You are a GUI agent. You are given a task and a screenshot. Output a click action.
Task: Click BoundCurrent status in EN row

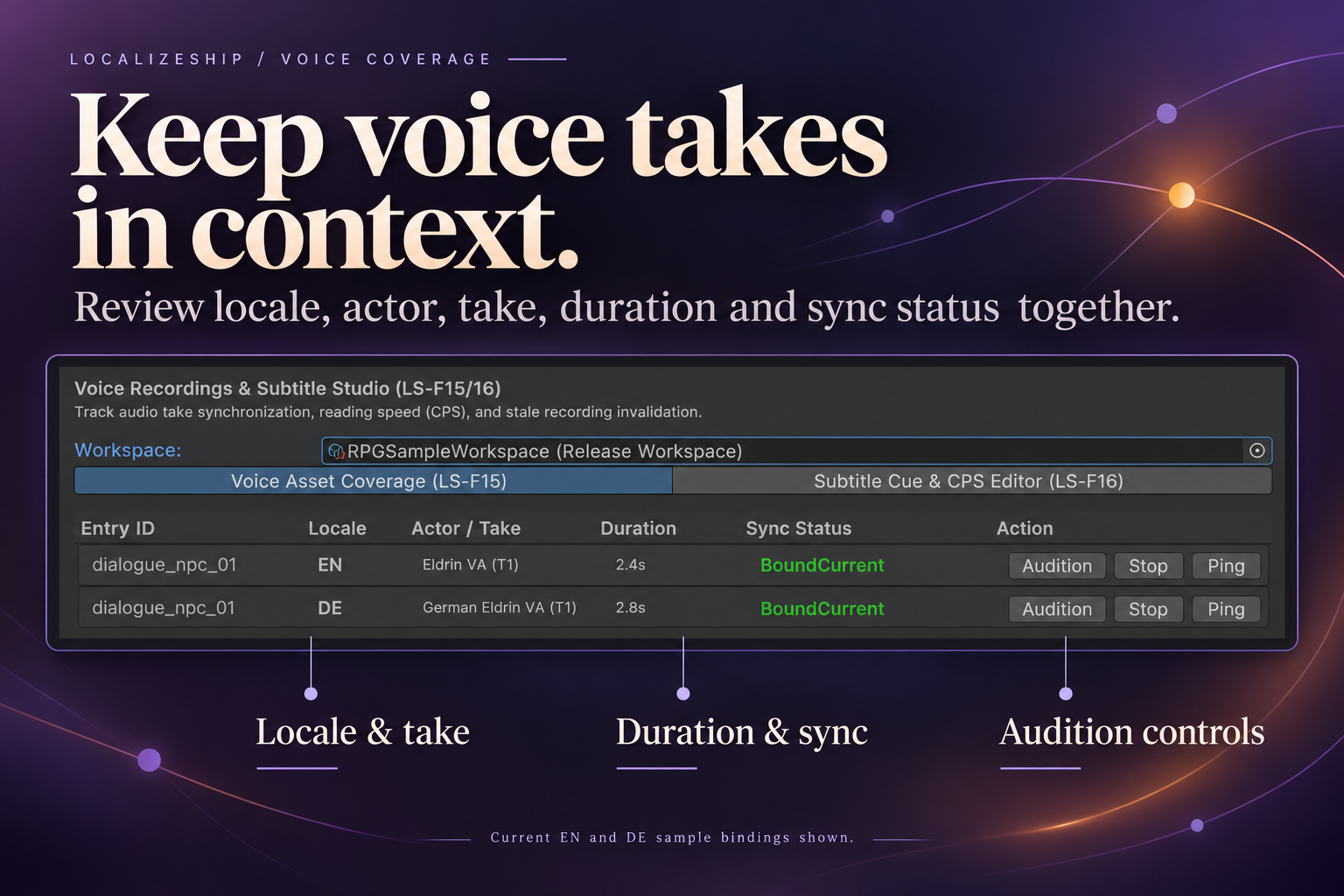822,565
